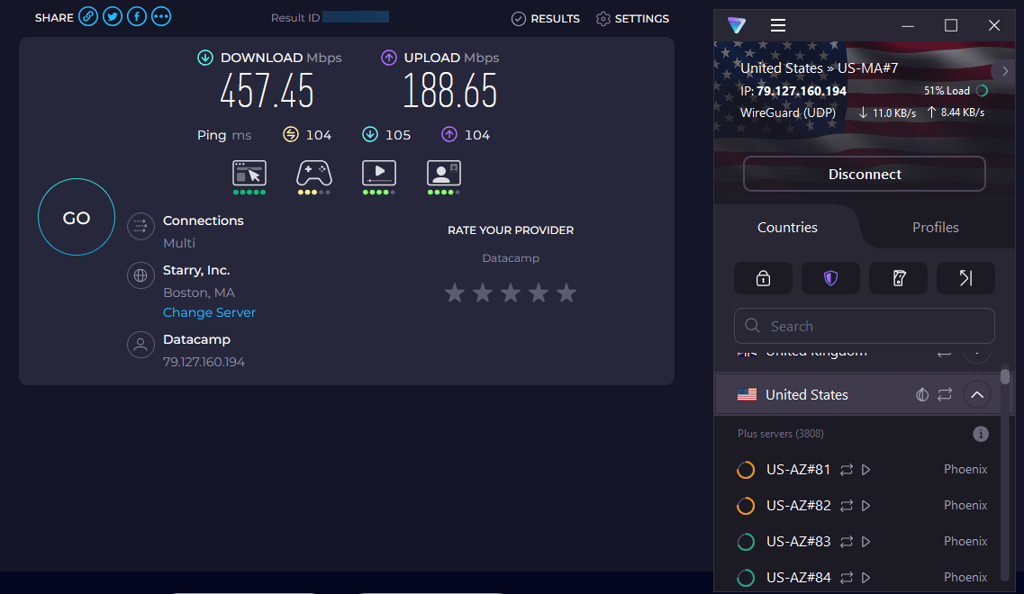Share result on Facebook

tap(136, 16)
